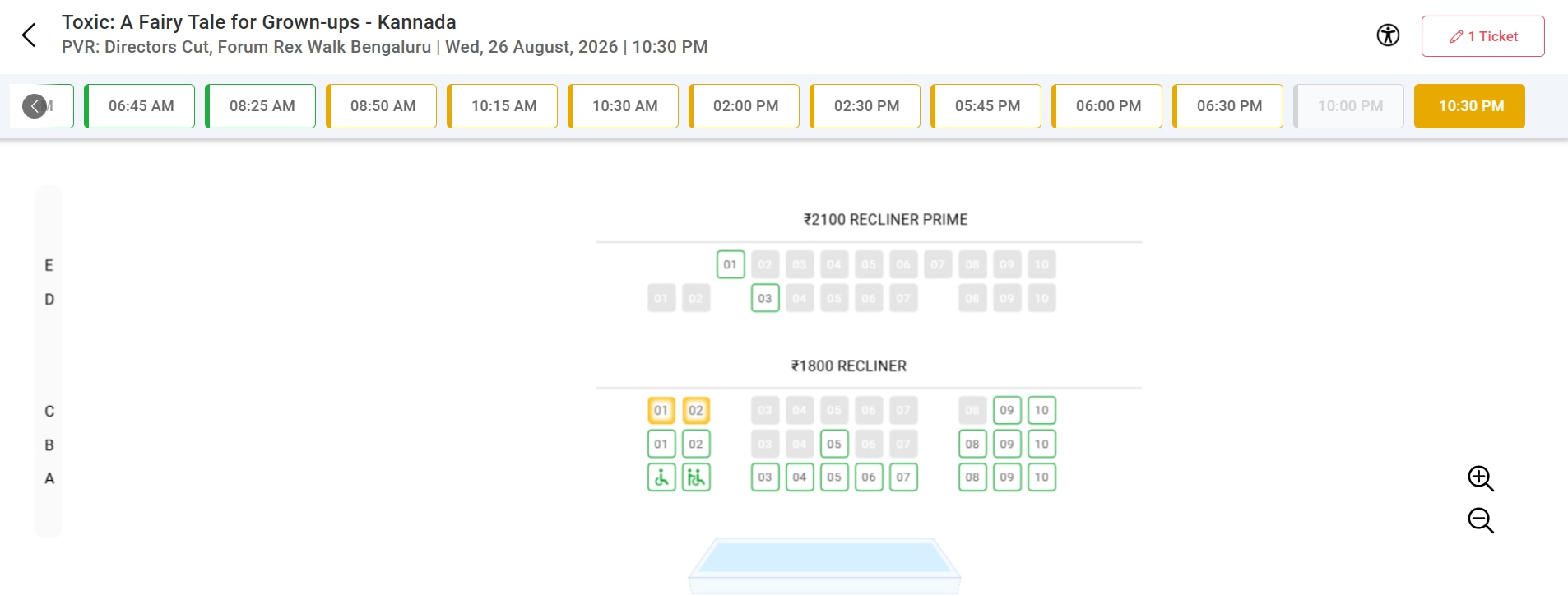Pick seat 05 in row B
Image resolution: width=1568 pixels, height=596 pixels.
834,444
